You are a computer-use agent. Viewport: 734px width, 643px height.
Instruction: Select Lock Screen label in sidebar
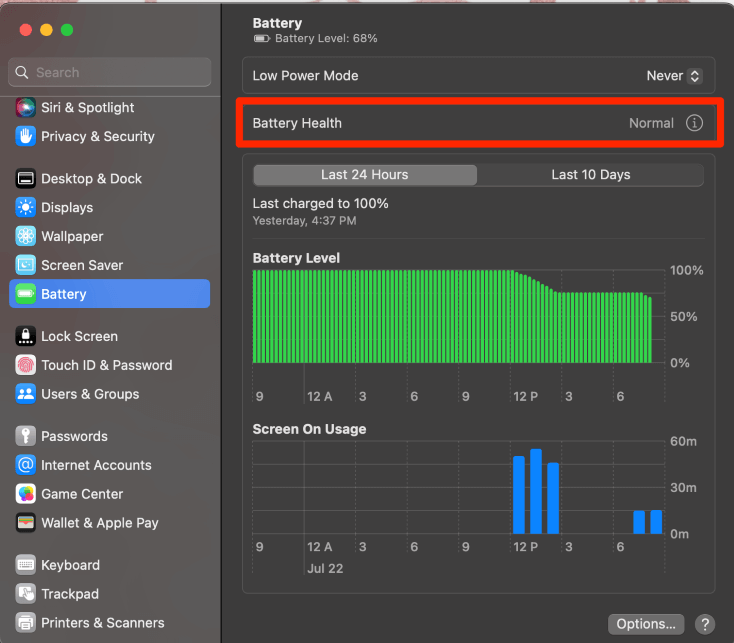pyautogui.click(x=80, y=336)
